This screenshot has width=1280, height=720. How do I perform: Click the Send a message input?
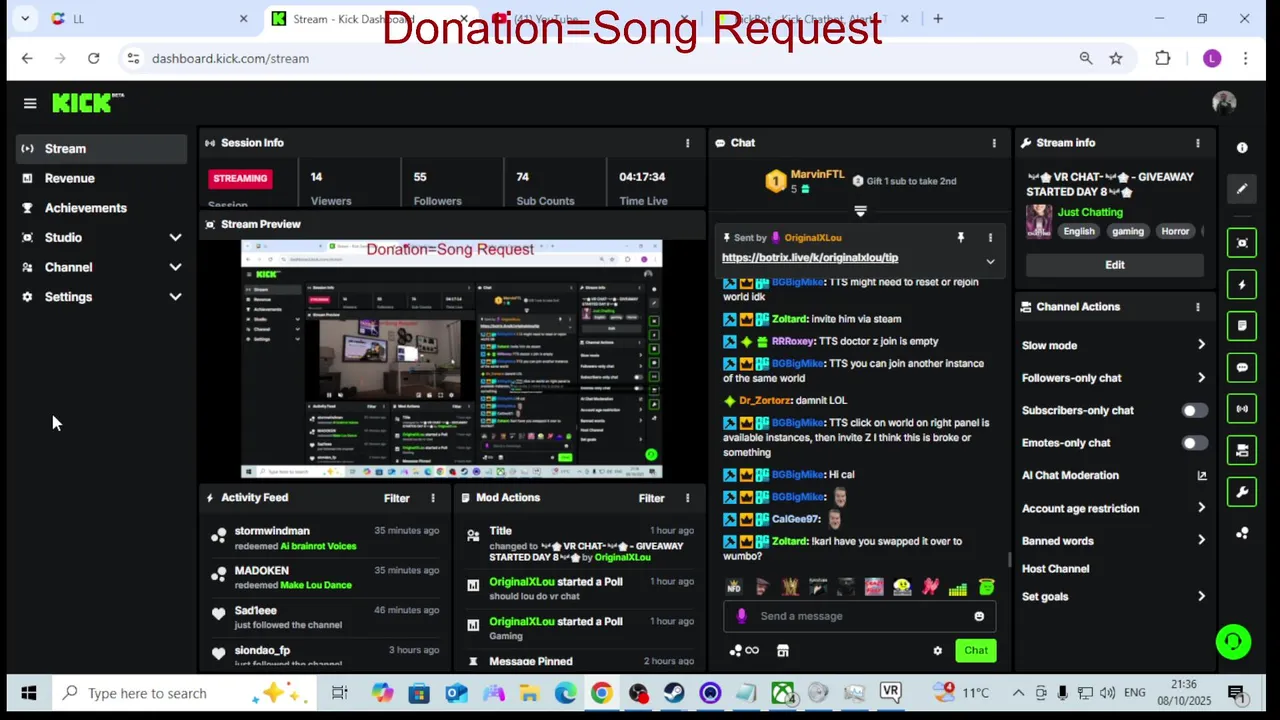point(860,616)
